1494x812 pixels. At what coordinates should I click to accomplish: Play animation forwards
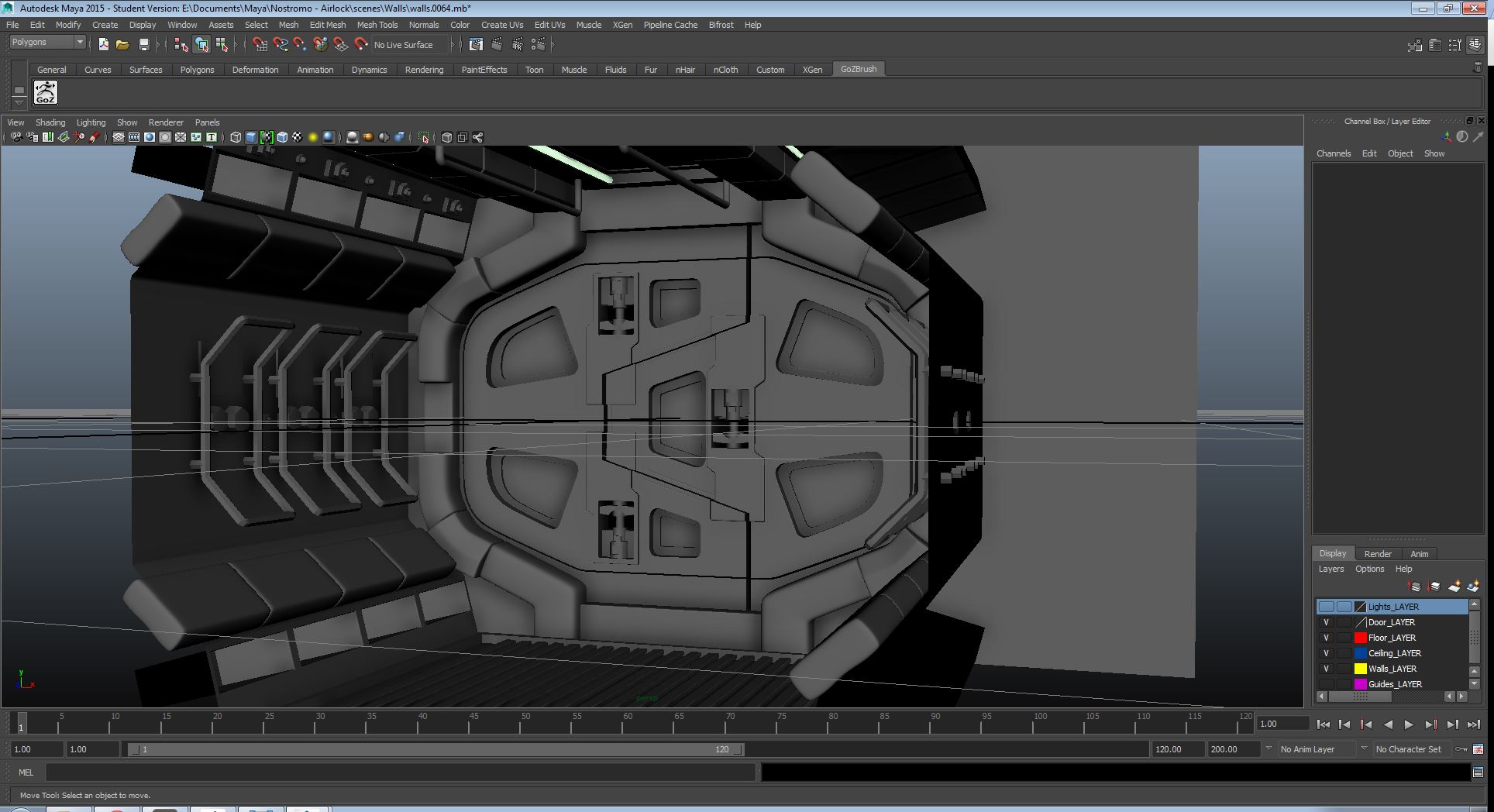point(1409,724)
